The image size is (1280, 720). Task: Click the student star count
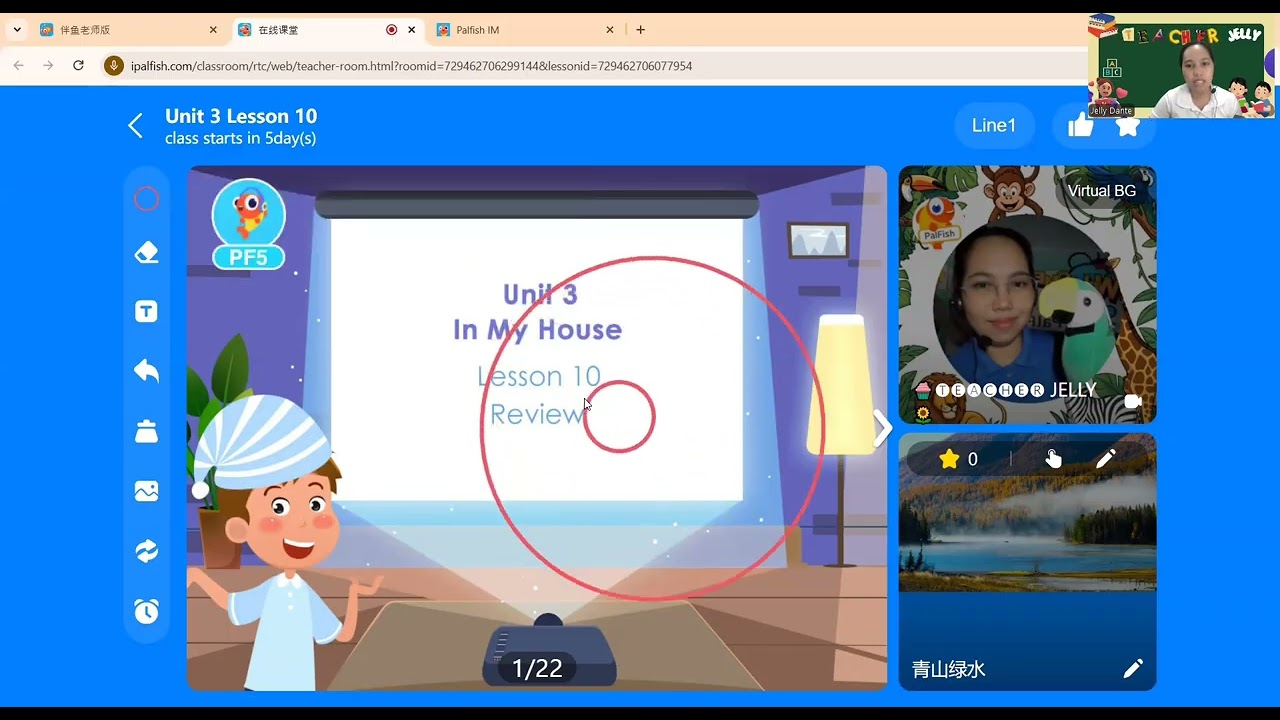[959, 459]
